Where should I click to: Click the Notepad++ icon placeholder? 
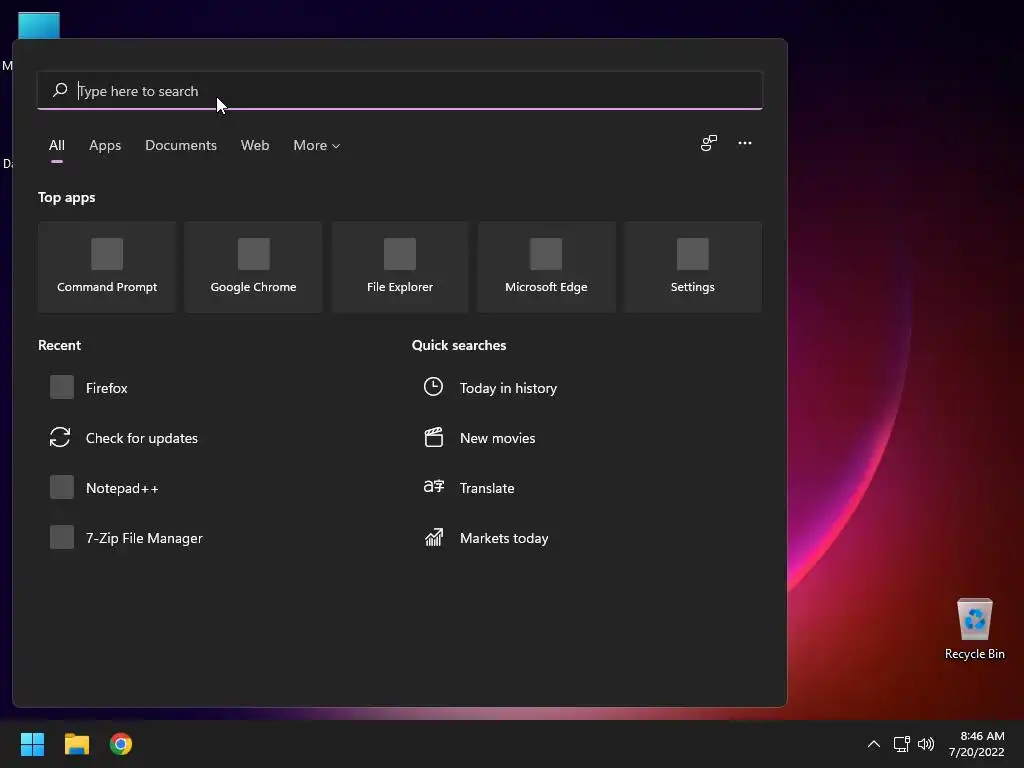click(62, 487)
